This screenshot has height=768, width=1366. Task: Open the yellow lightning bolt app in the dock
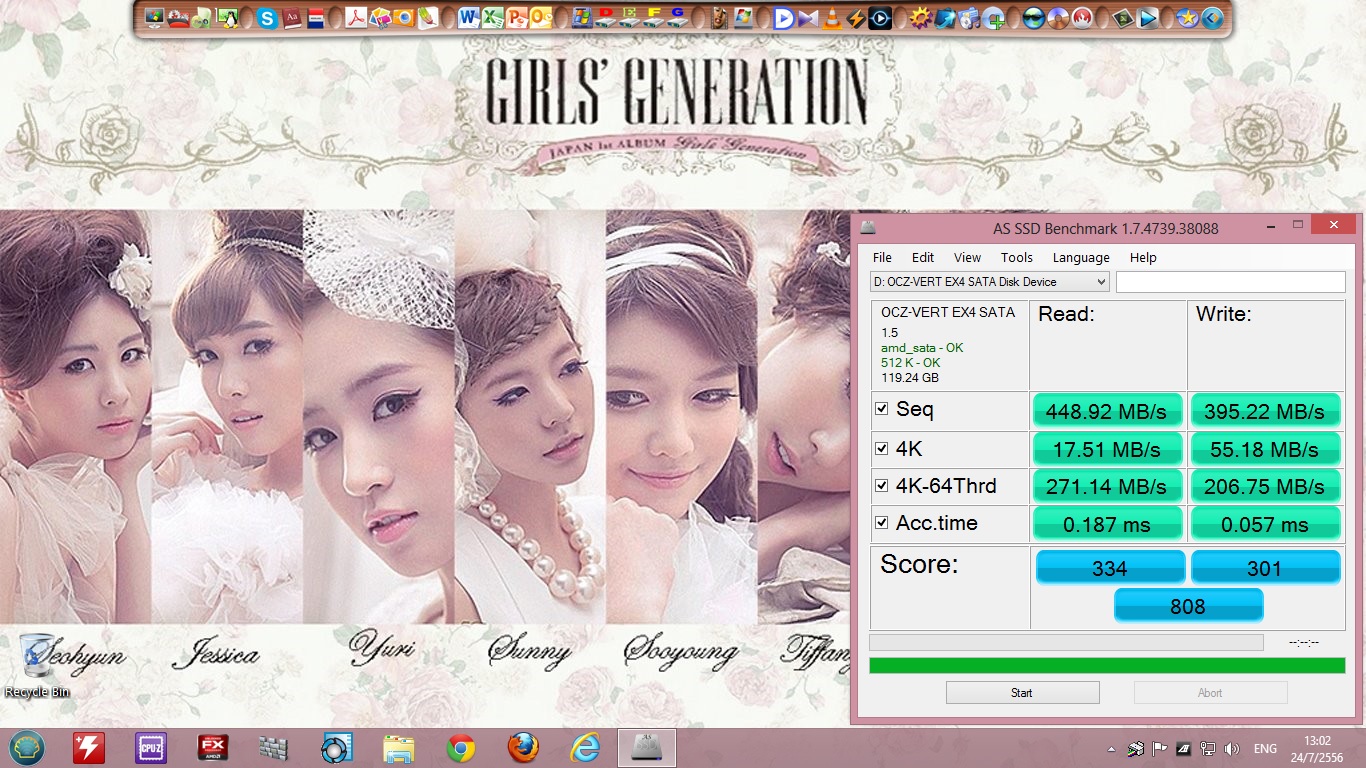[x=855, y=18]
